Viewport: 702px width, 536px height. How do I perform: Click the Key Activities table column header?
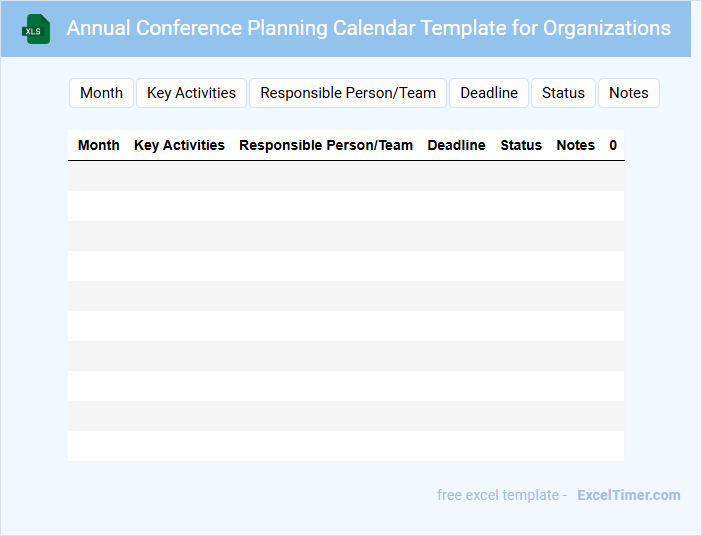click(179, 145)
